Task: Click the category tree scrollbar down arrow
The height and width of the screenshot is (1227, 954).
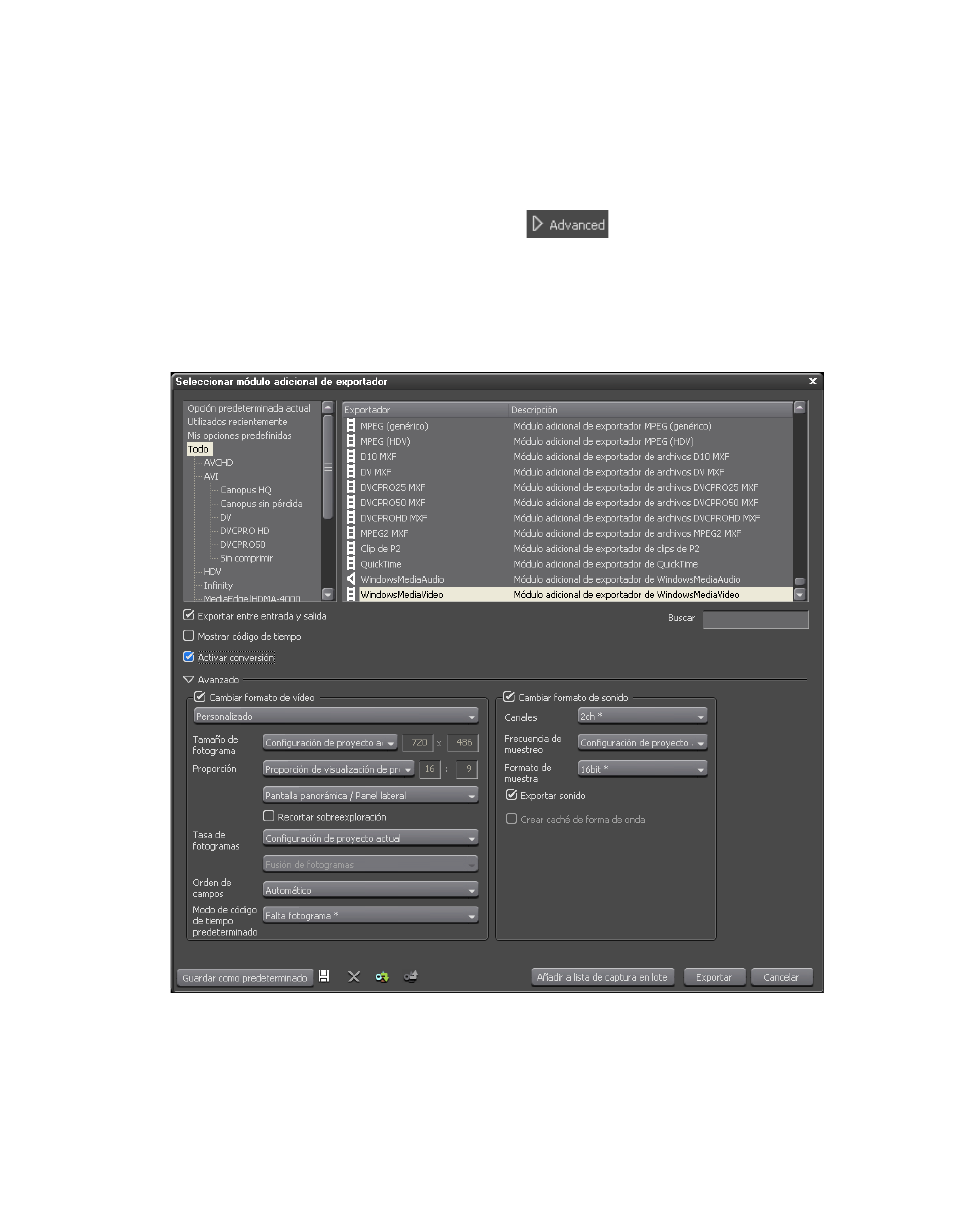Action: (327, 594)
